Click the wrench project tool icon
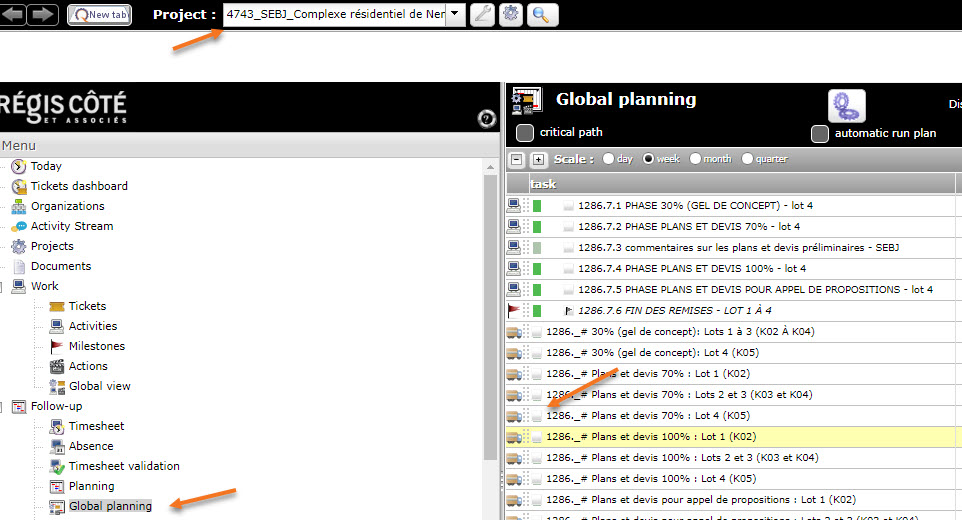Viewport: 962px width, 520px height. pos(482,15)
